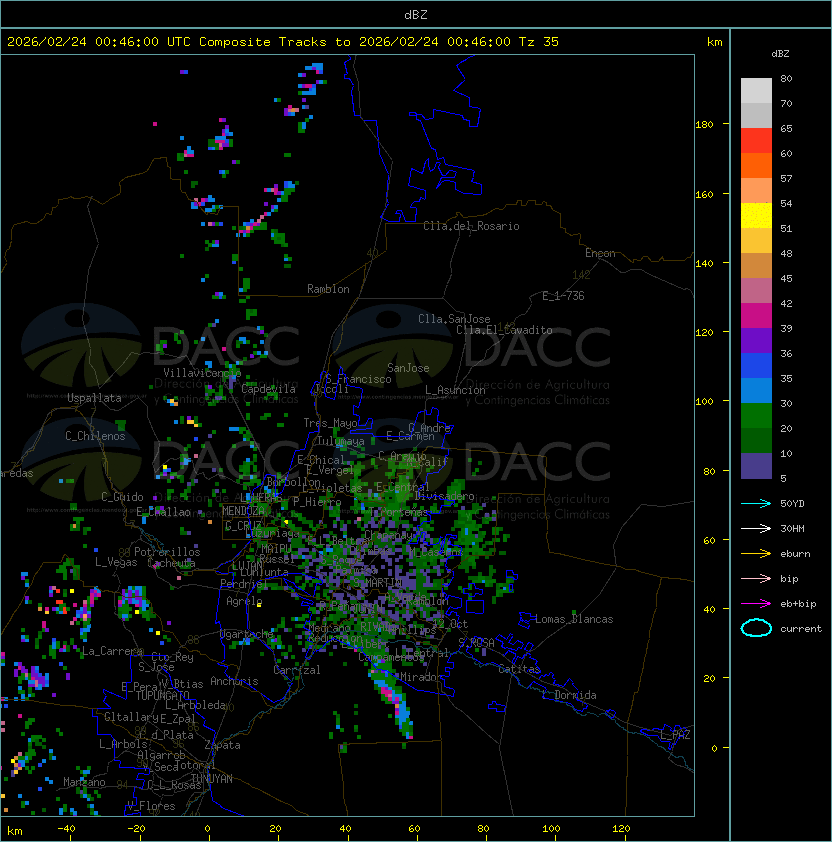Click the '160' tick on vertical km axis
The width and height of the screenshot is (832, 842).
point(704,194)
